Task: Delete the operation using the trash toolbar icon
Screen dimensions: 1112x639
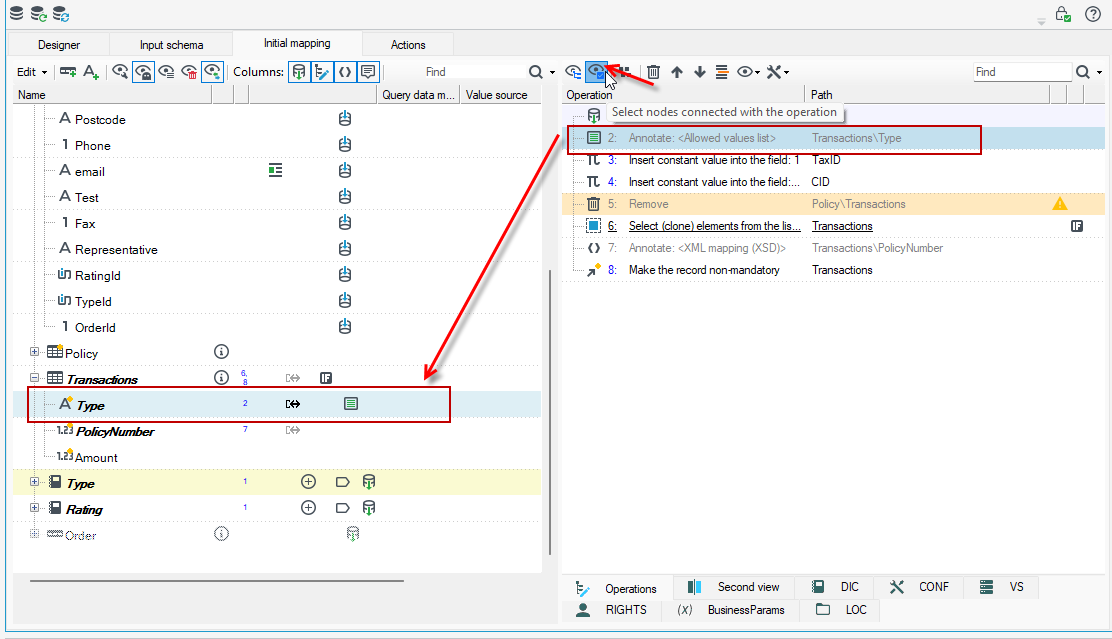Action: click(x=653, y=72)
